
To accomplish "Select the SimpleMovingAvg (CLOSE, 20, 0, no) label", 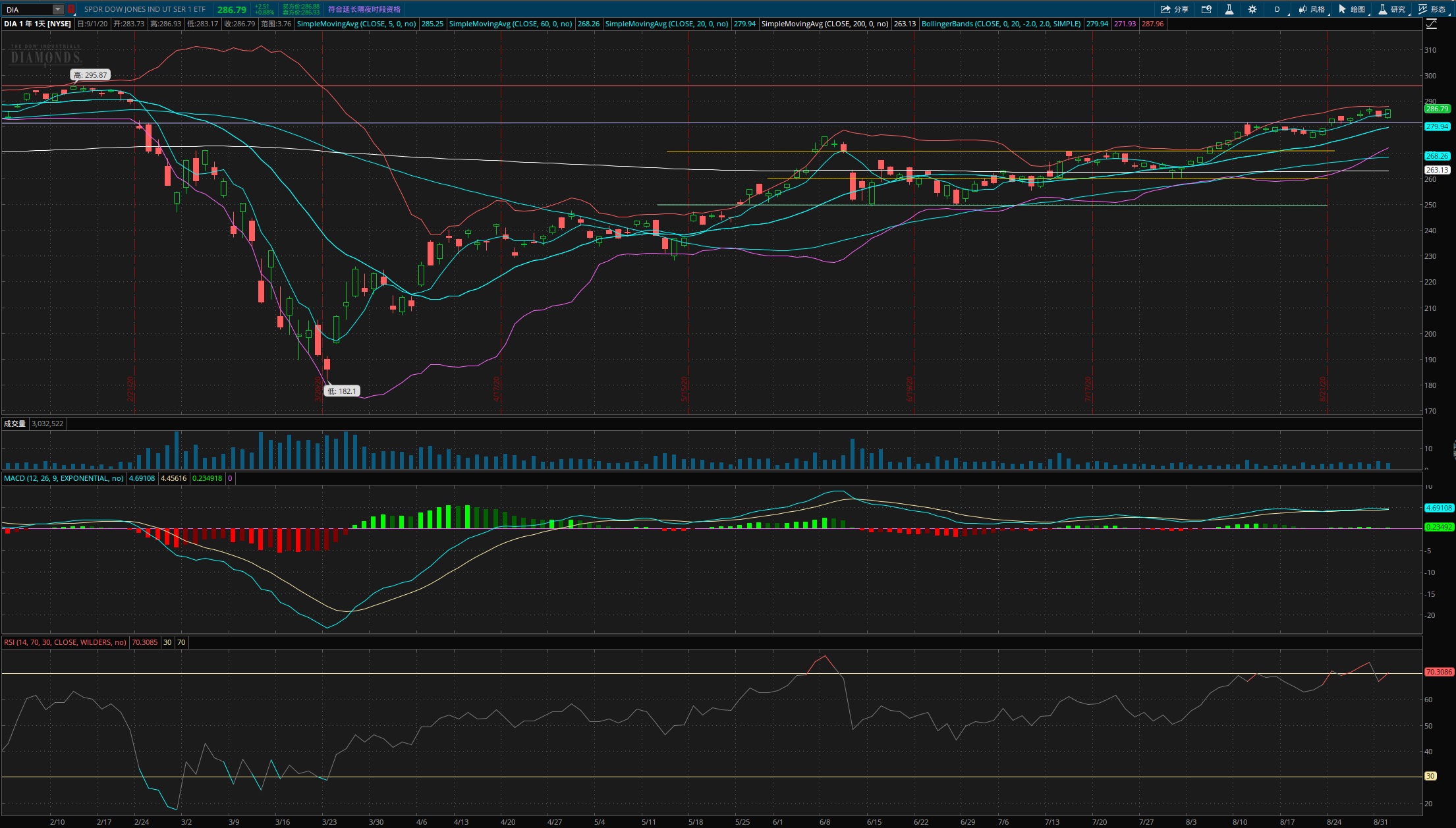I will click(667, 24).
